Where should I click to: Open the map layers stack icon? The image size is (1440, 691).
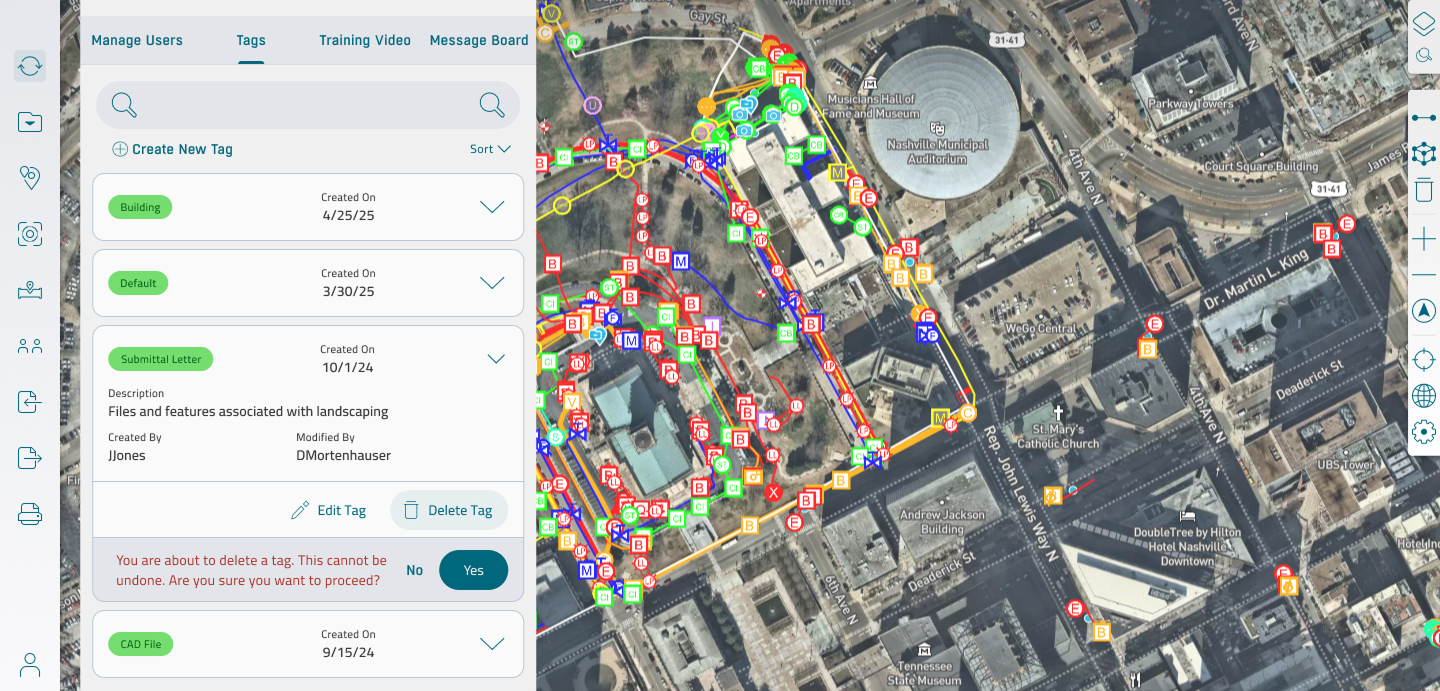(x=1424, y=22)
